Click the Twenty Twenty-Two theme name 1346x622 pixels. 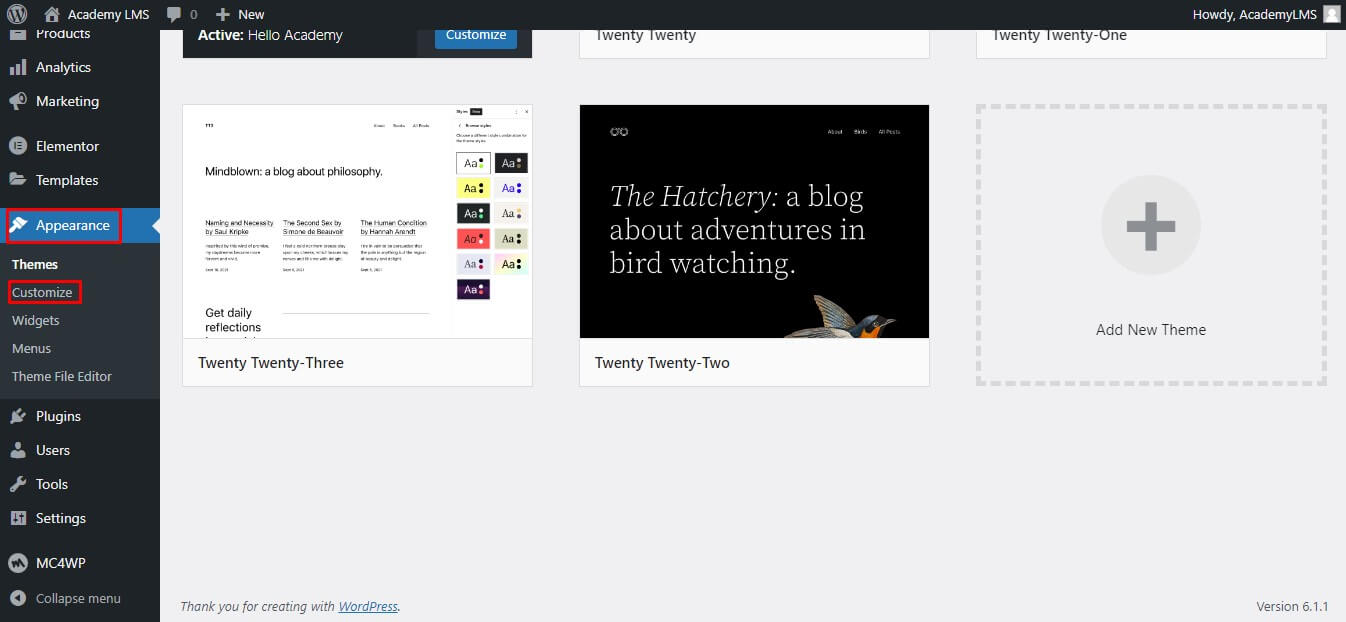pyautogui.click(x=662, y=362)
